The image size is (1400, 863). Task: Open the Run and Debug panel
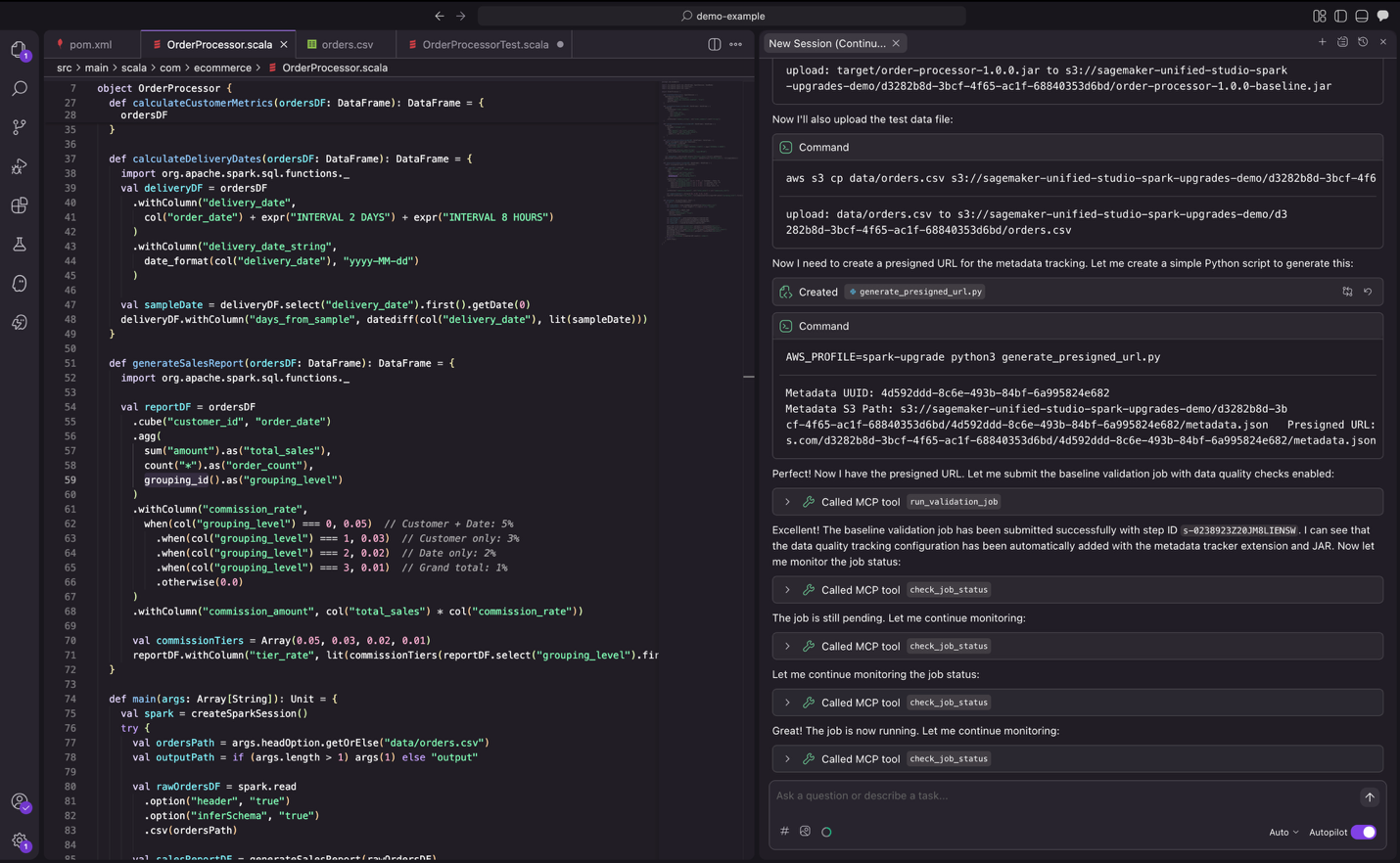click(20, 166)
